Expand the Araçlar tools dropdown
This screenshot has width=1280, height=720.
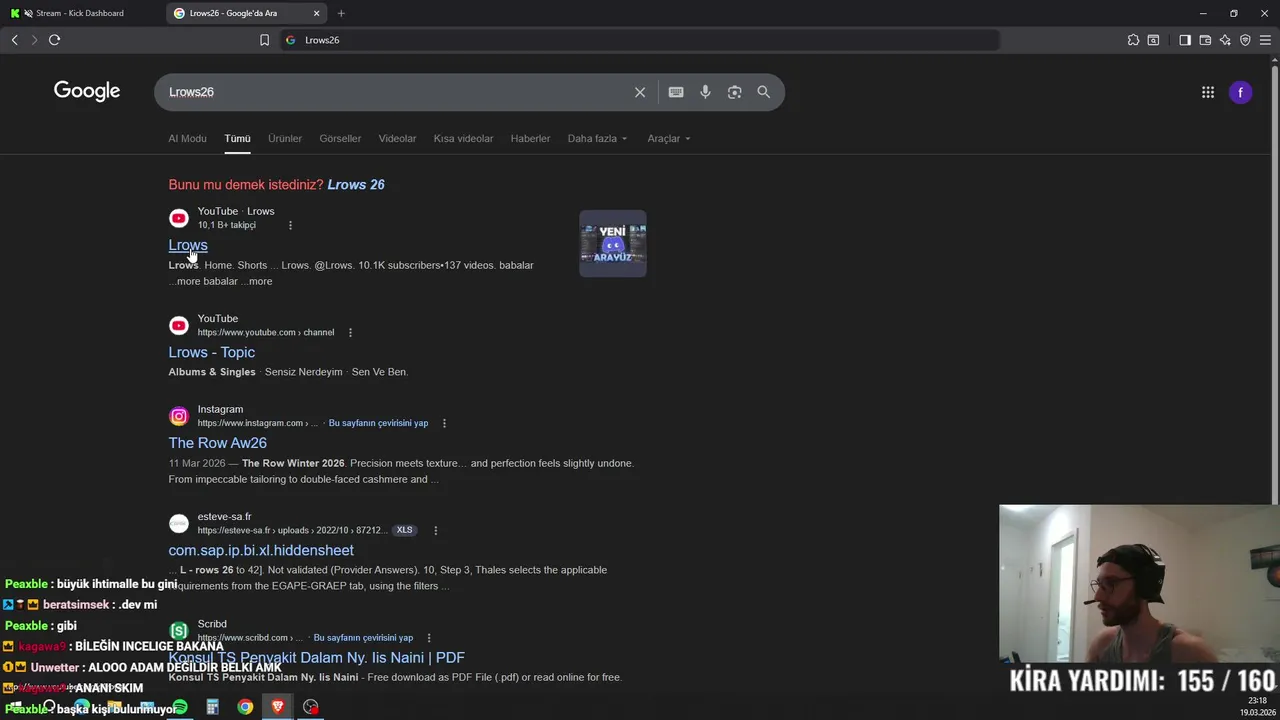point(669,139)
